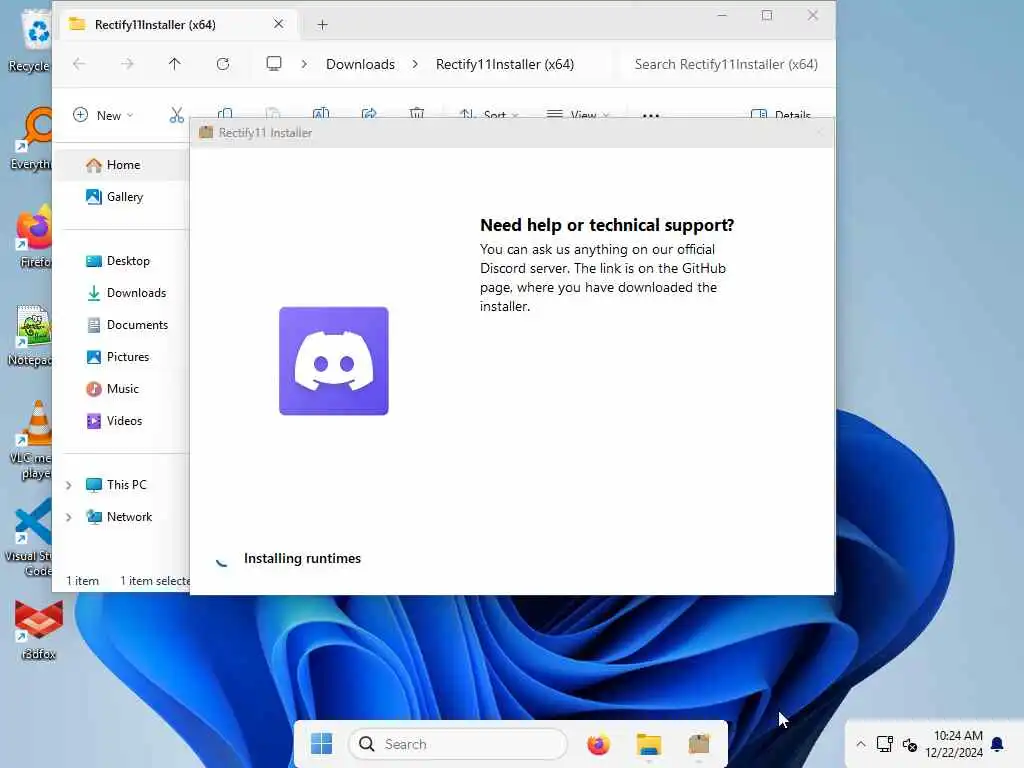Viewport: 1024px width, 768px height.
Task: Select the Everything search desktop shortcut
Action: tap(31, 138)
